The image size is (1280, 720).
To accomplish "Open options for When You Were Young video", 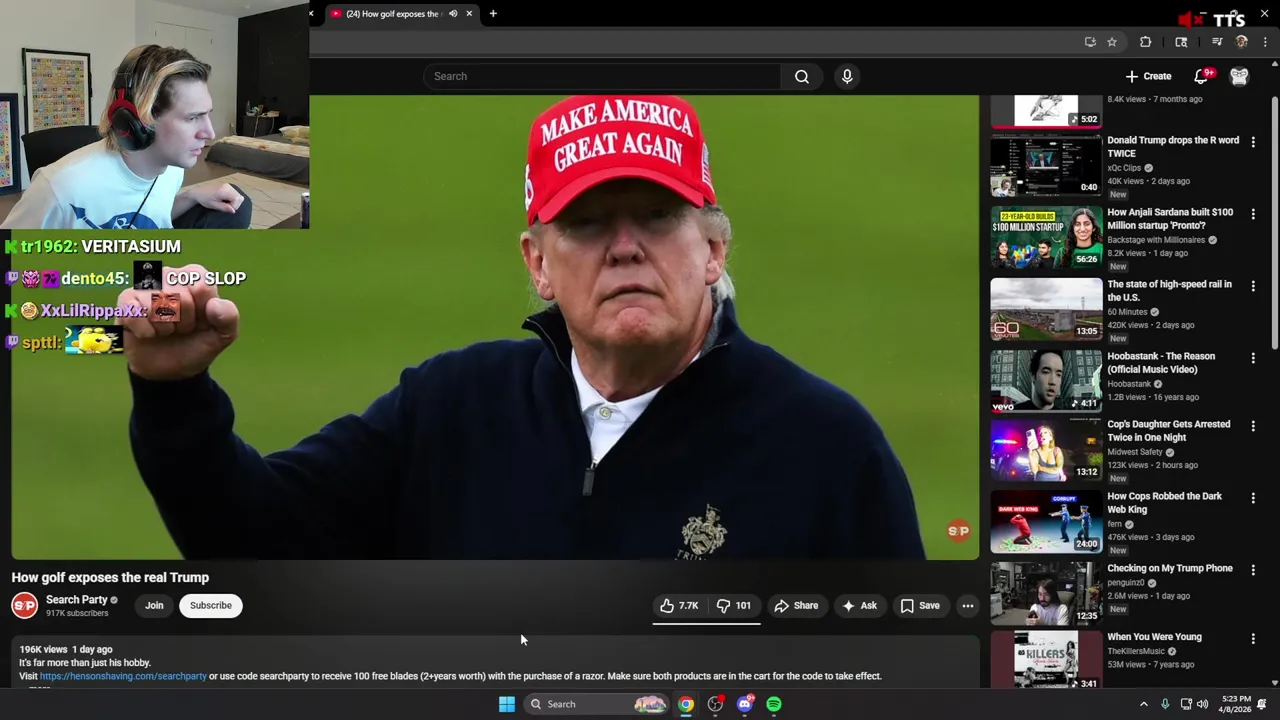I will pyautogui.click(x=1253, y=638).
